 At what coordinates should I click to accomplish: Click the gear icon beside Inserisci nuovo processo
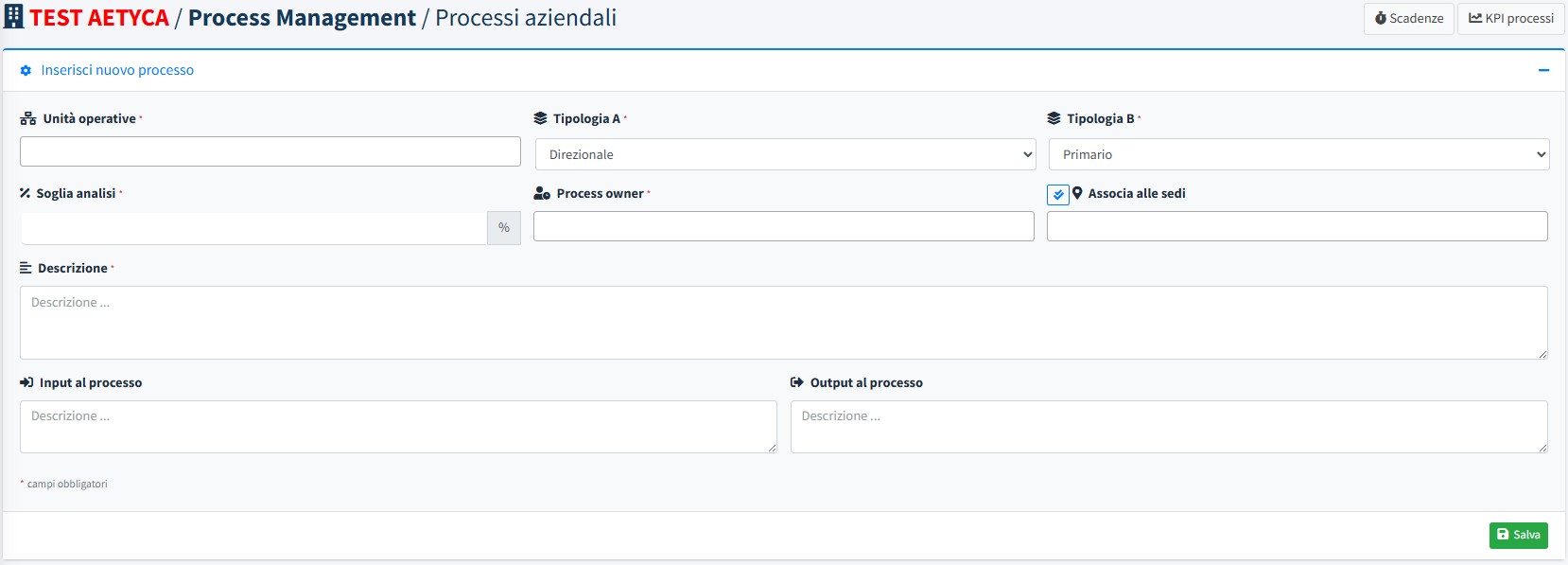point(26,71)
